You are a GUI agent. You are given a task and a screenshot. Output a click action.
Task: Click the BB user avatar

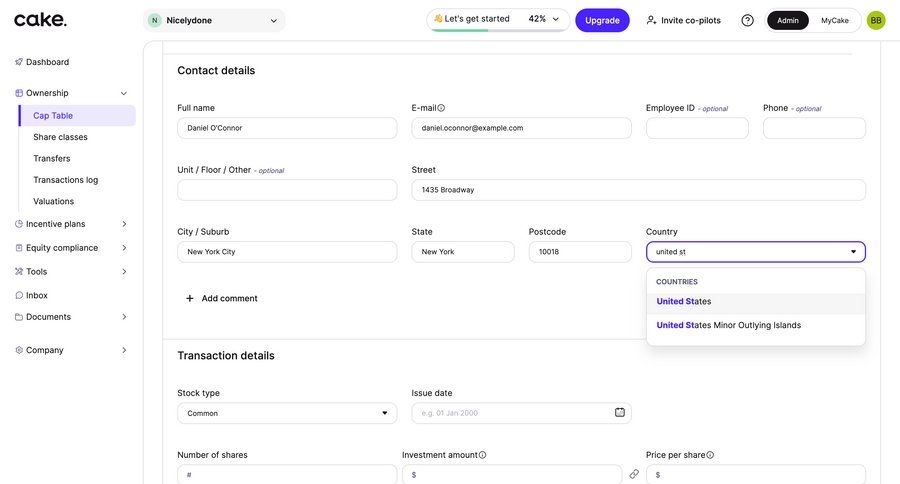(876, 20)
